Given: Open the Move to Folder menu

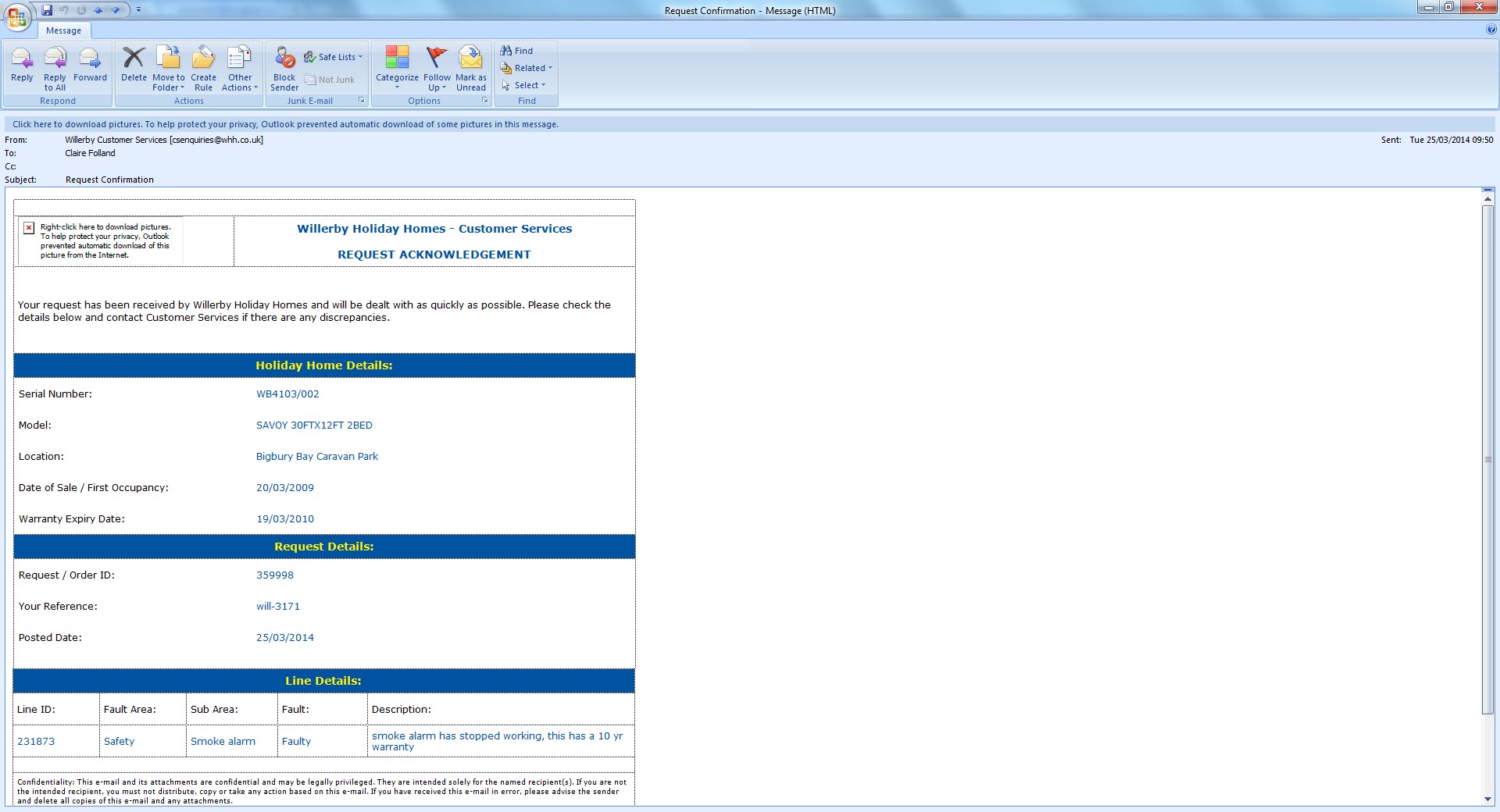Looking at the screenshot, I should tap(169, 69).
